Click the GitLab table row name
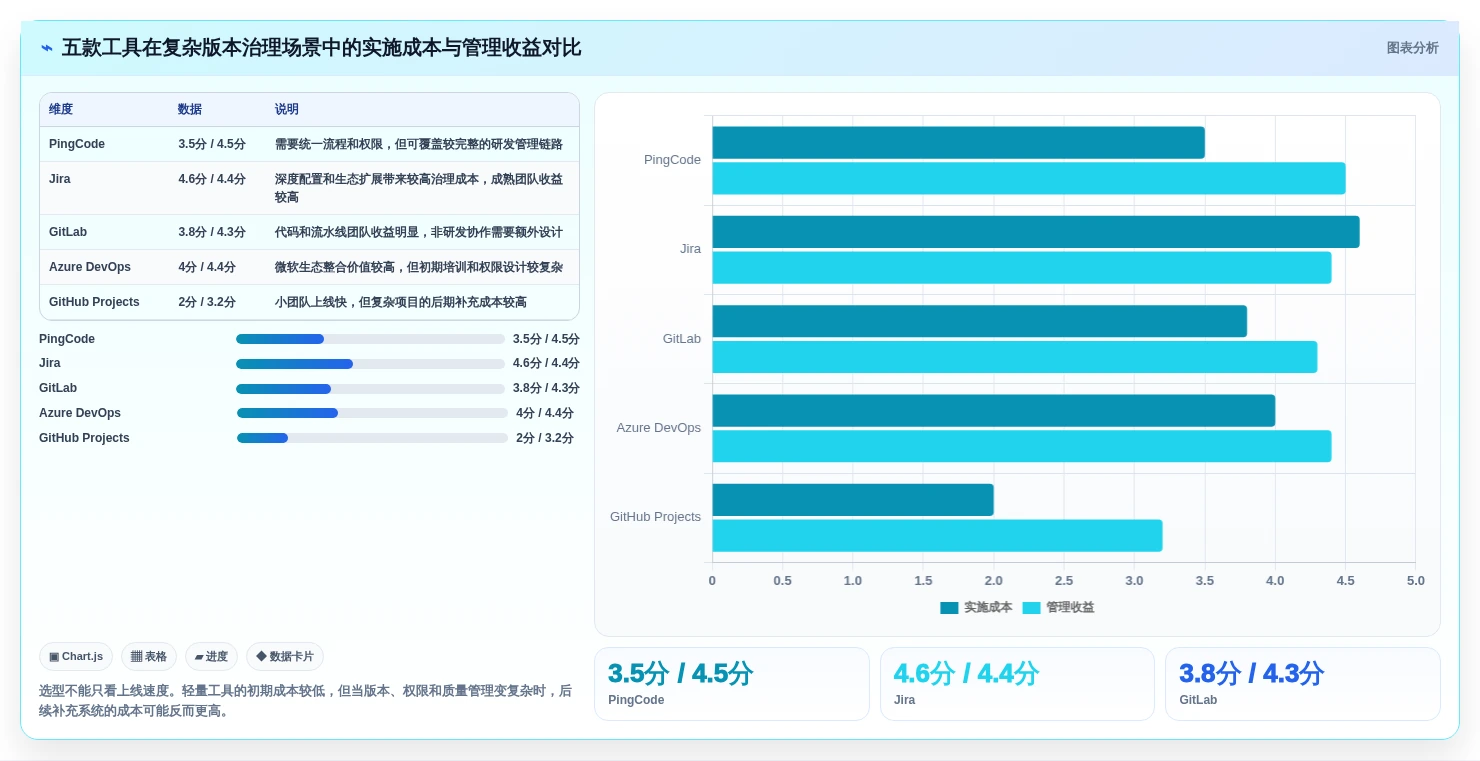The height and width of the screenshot is (761, 1480). coord(68,232)
